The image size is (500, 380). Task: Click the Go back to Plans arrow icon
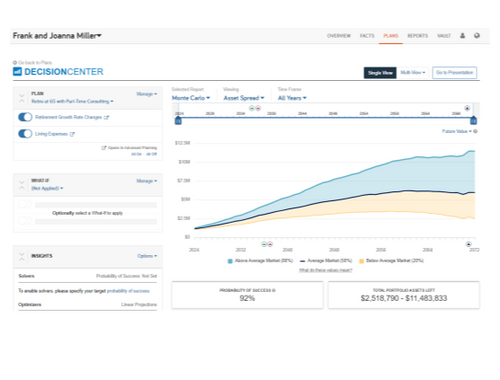(x=15, y=62)
